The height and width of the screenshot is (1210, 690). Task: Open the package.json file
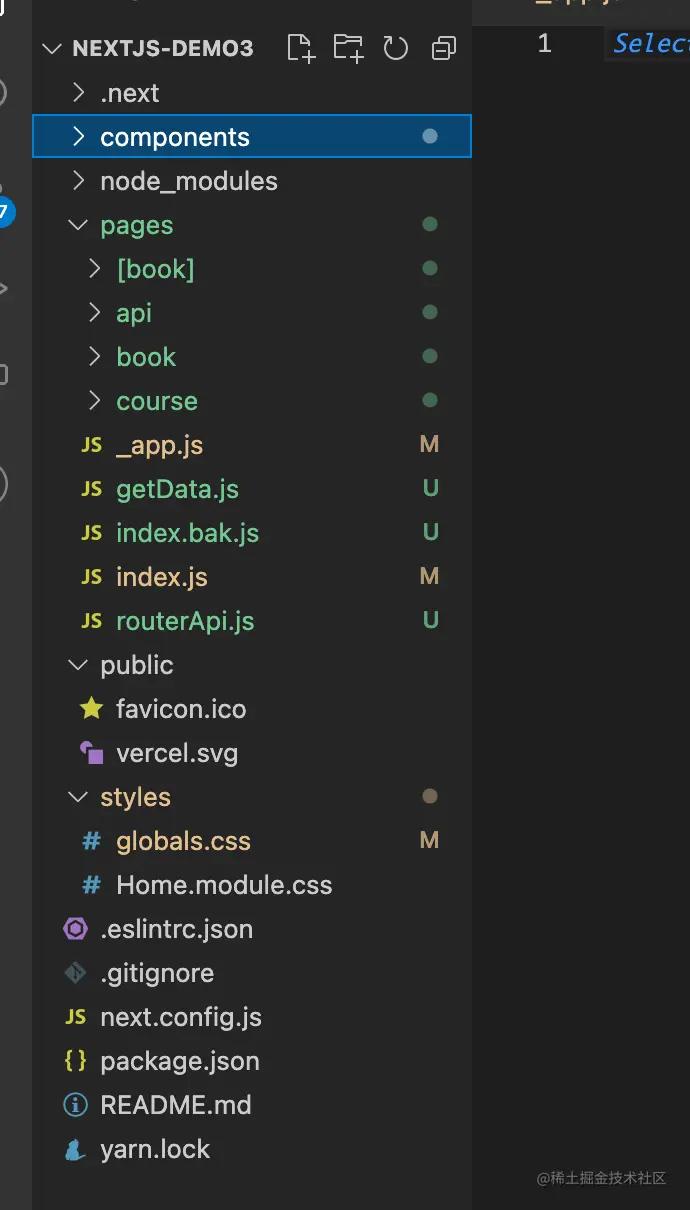[179, 1061]
